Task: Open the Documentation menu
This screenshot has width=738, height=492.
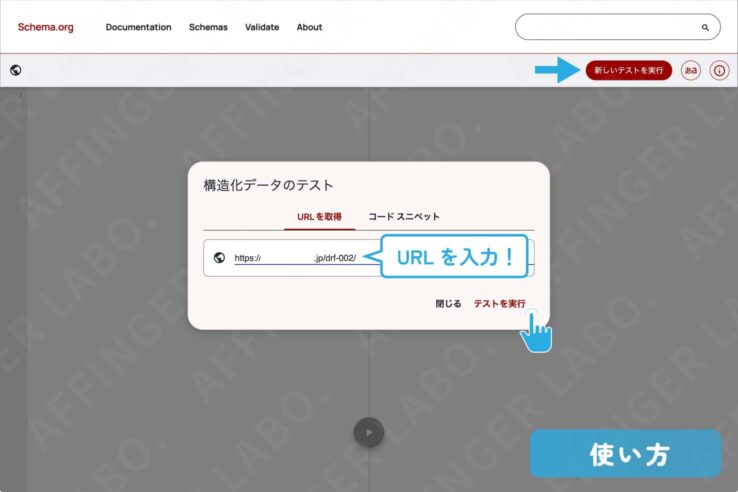Action: pos(138,27)
